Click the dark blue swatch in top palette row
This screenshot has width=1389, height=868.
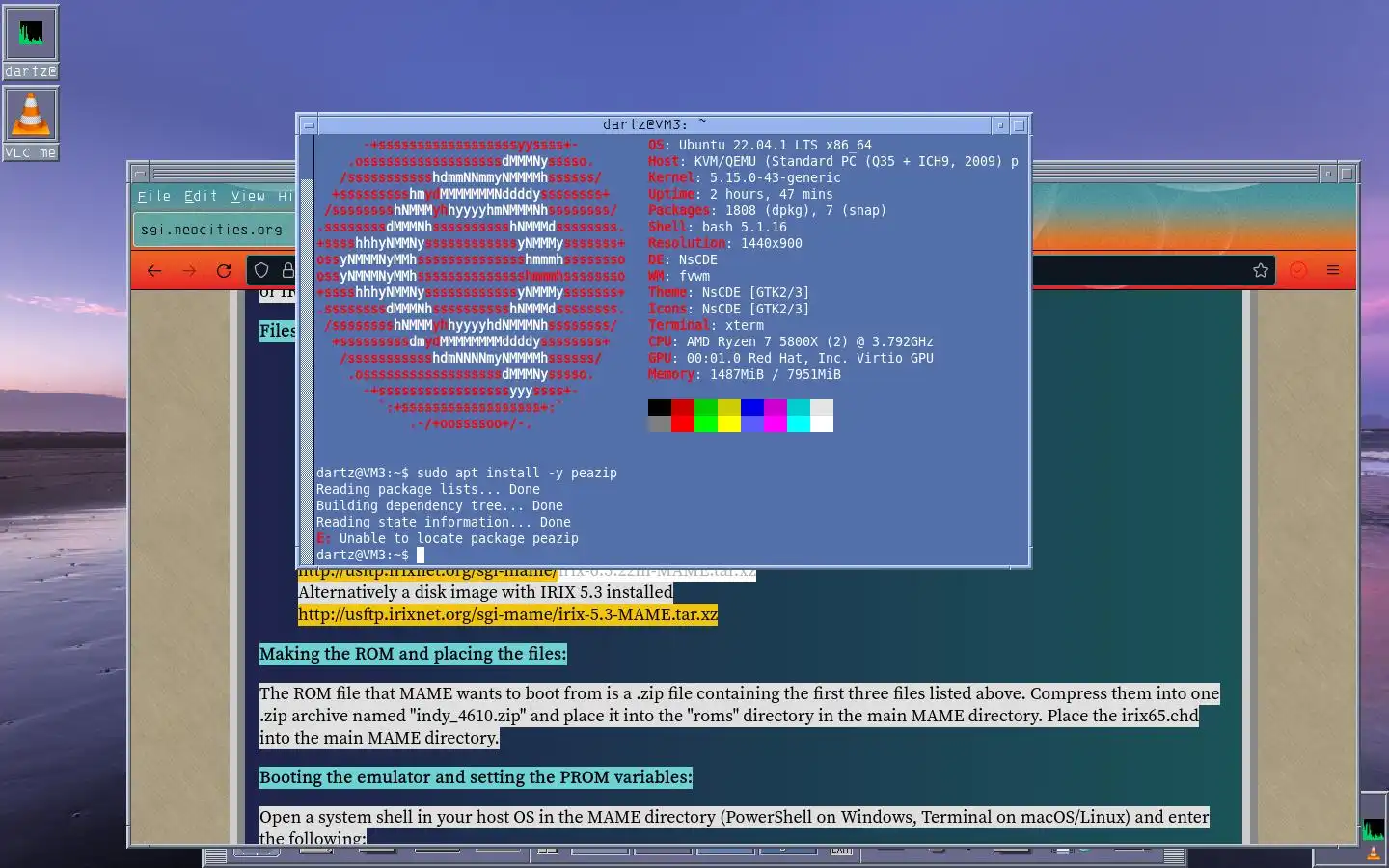[752, 408]
